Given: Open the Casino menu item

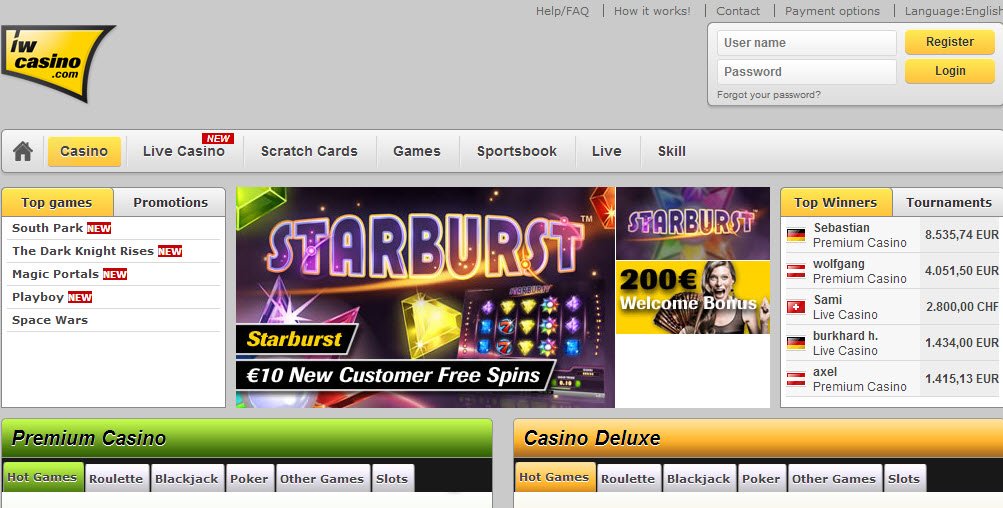Looking at the screenshot, I should 84,152.
